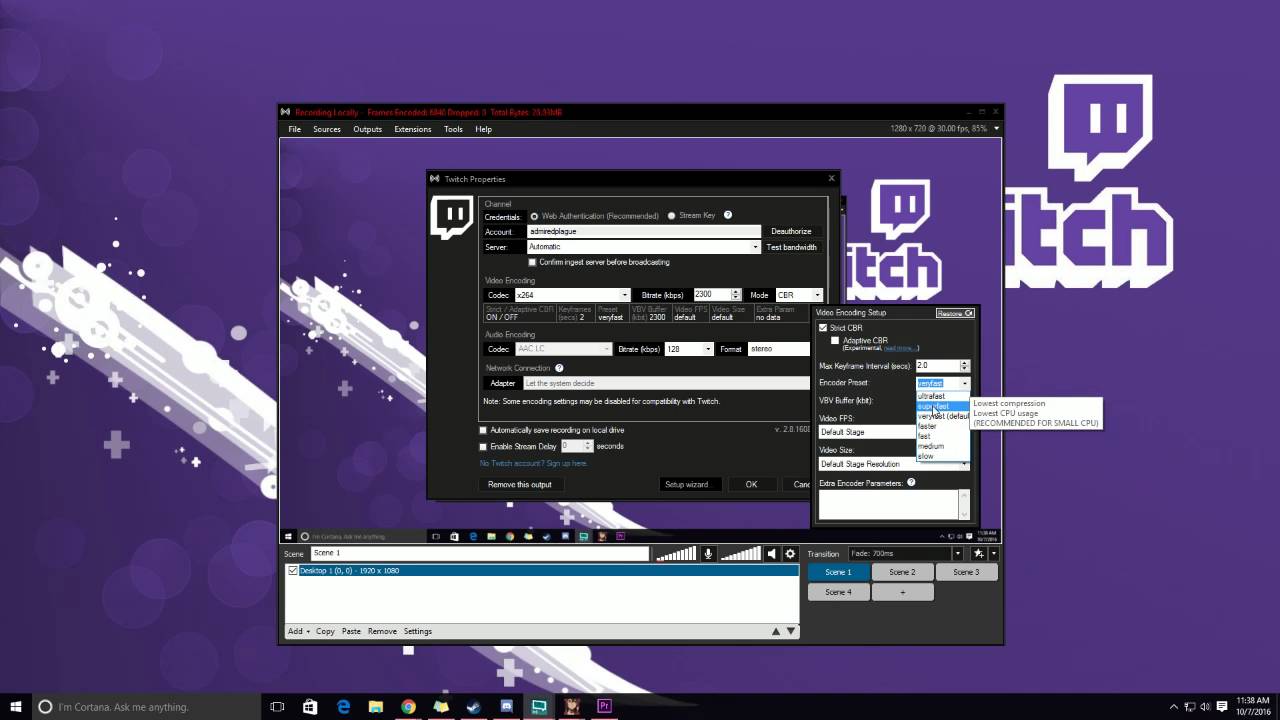This screenshot has width=1280, height=720.
Task: Open the Tools menu
Action: pyautogui.click(x=453, y=129)
